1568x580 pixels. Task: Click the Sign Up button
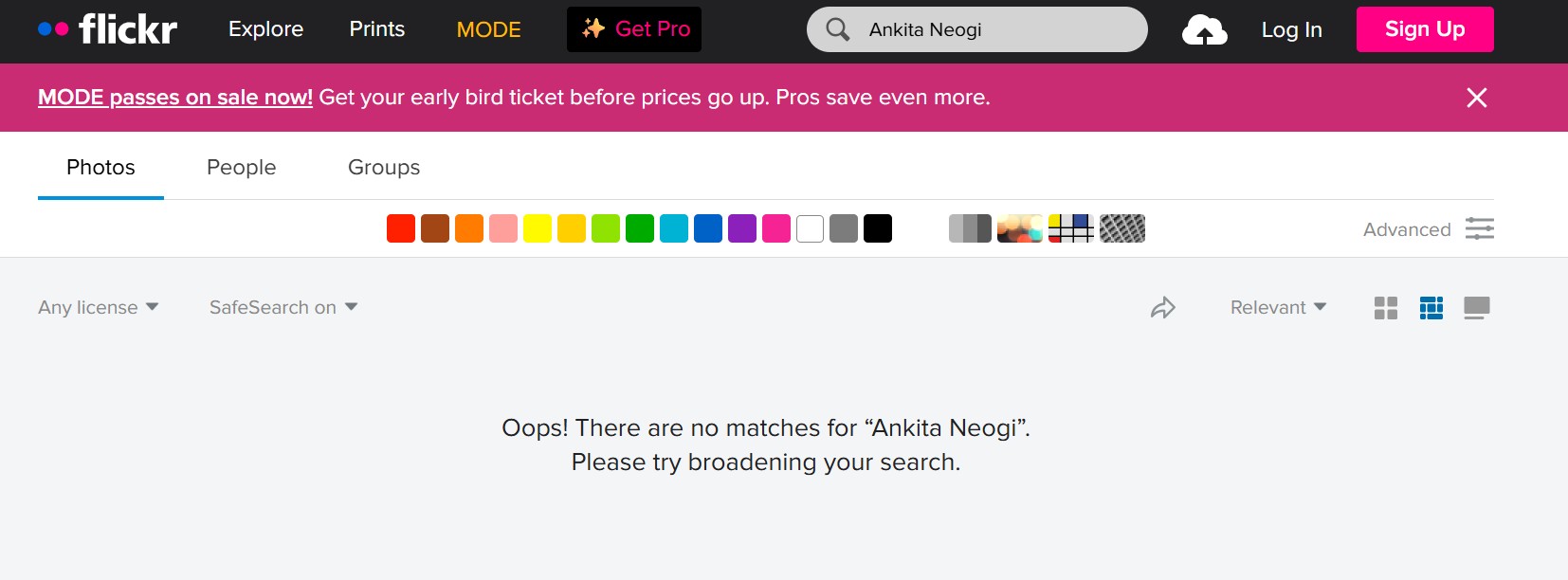click(1425, 29)
